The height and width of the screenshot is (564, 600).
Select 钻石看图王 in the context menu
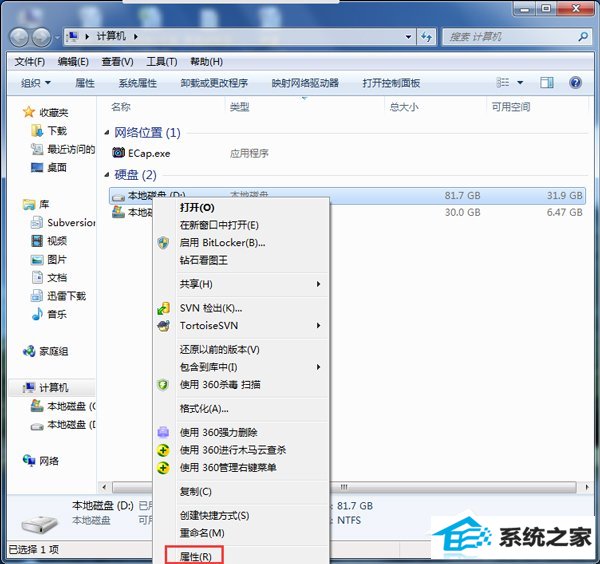[204, 261]
